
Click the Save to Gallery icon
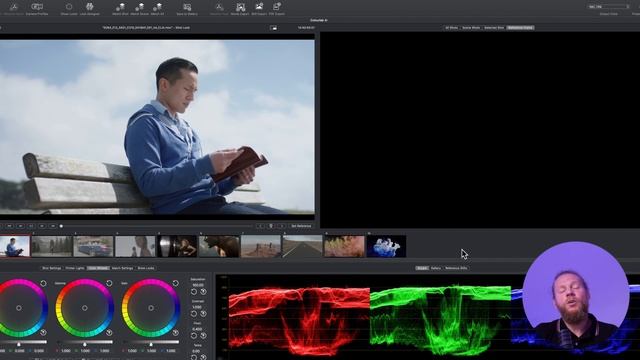click(x=187, y=7)
